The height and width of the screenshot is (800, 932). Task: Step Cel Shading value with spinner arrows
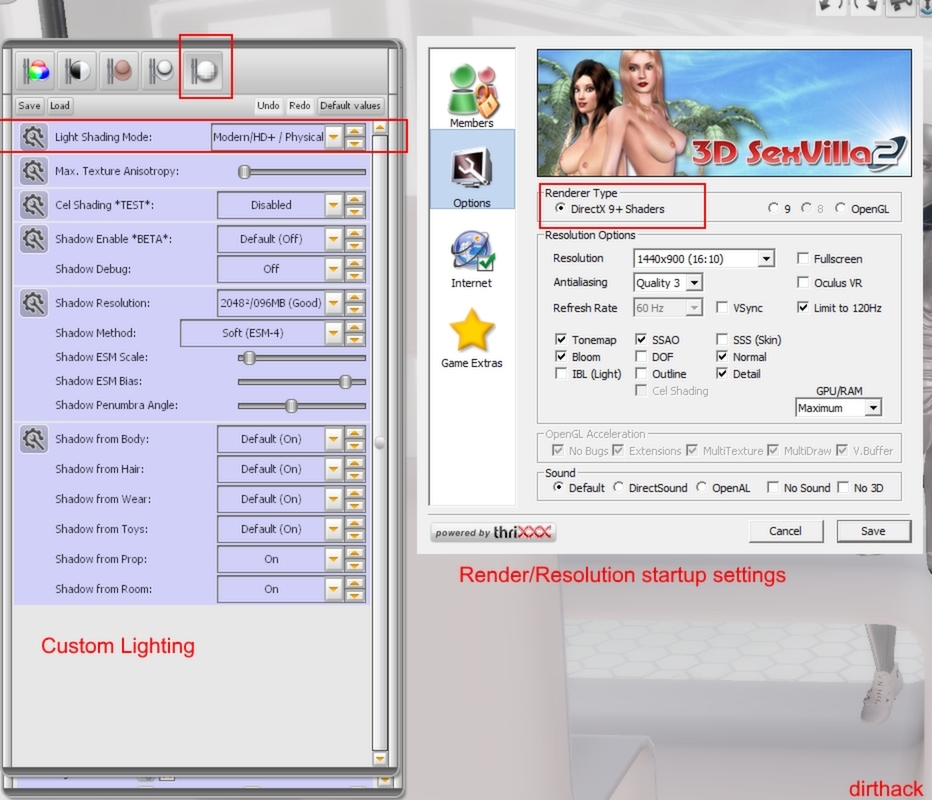pyautogui.click(x=355, y=205)
